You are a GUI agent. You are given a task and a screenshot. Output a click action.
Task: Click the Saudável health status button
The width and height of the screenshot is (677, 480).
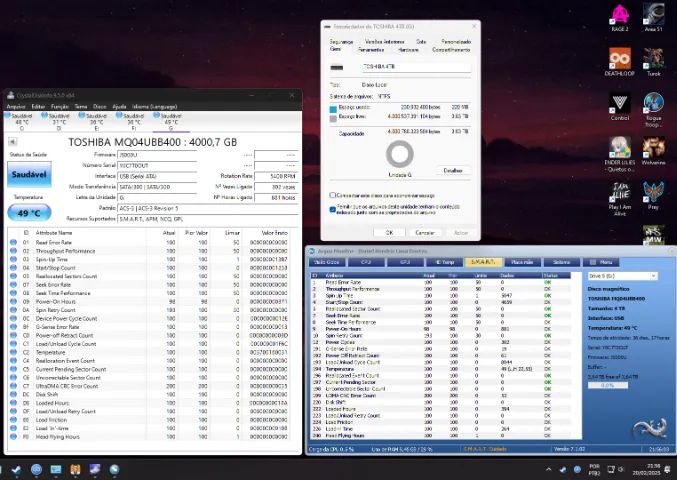(x=29, y=174)
